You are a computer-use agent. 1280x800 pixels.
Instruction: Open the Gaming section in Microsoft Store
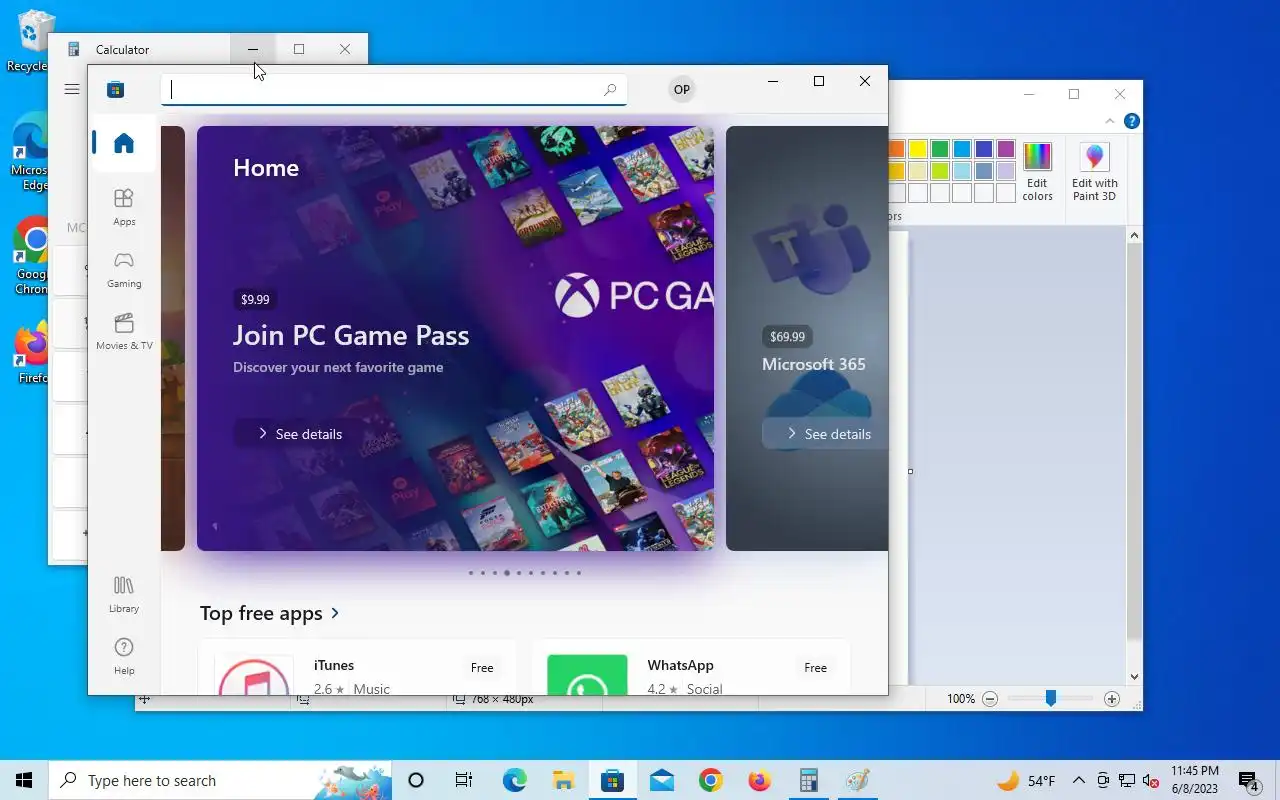tap(124, 269)
